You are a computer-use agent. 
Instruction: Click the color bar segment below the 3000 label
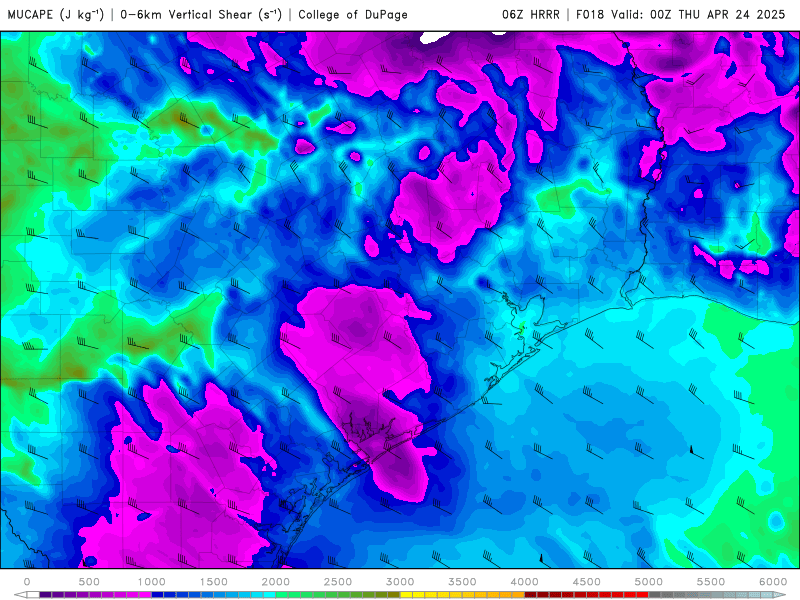(x=406, y=595)
